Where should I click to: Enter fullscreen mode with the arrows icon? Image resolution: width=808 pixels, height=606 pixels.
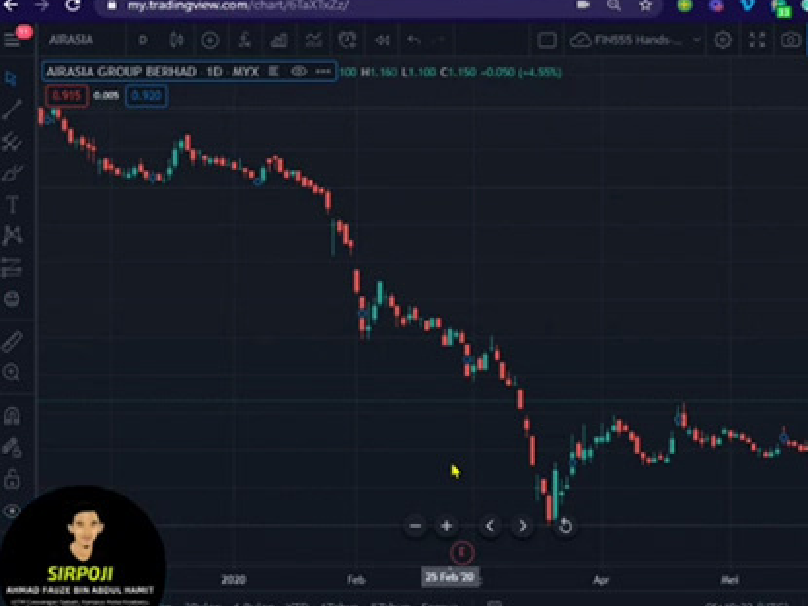click(756, 40)
